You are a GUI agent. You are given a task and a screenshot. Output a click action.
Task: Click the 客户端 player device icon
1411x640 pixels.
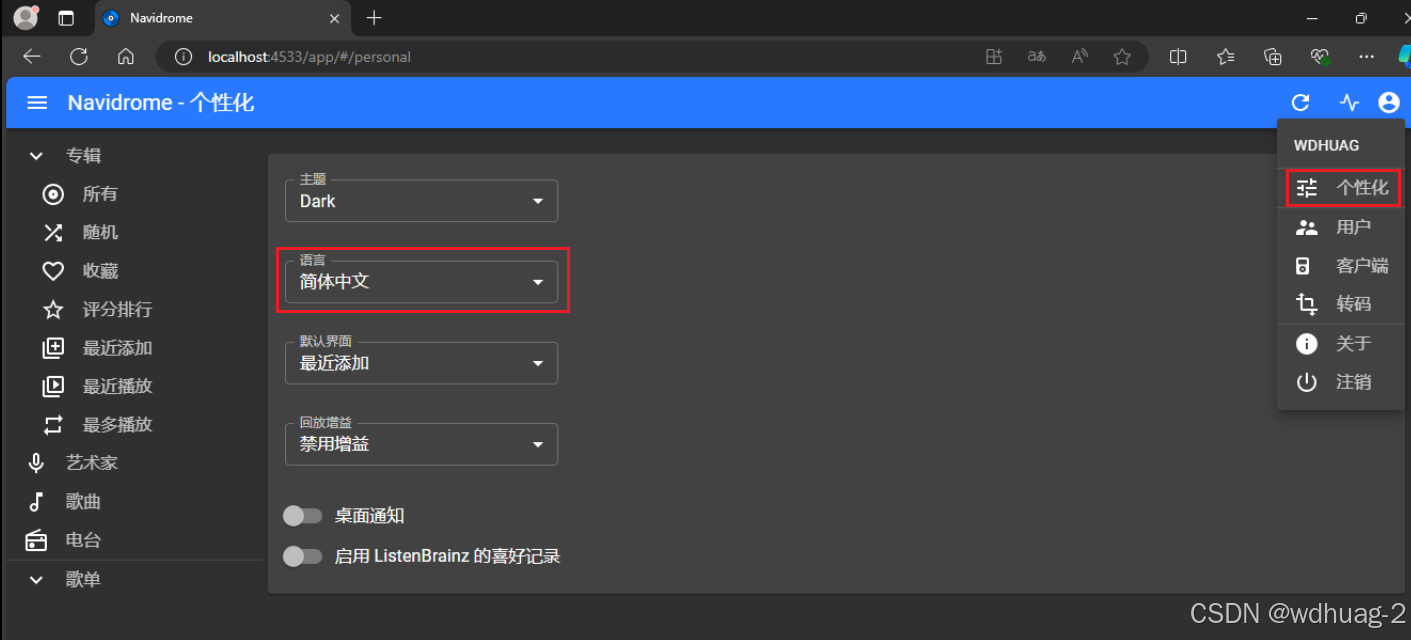[1303, 266]
